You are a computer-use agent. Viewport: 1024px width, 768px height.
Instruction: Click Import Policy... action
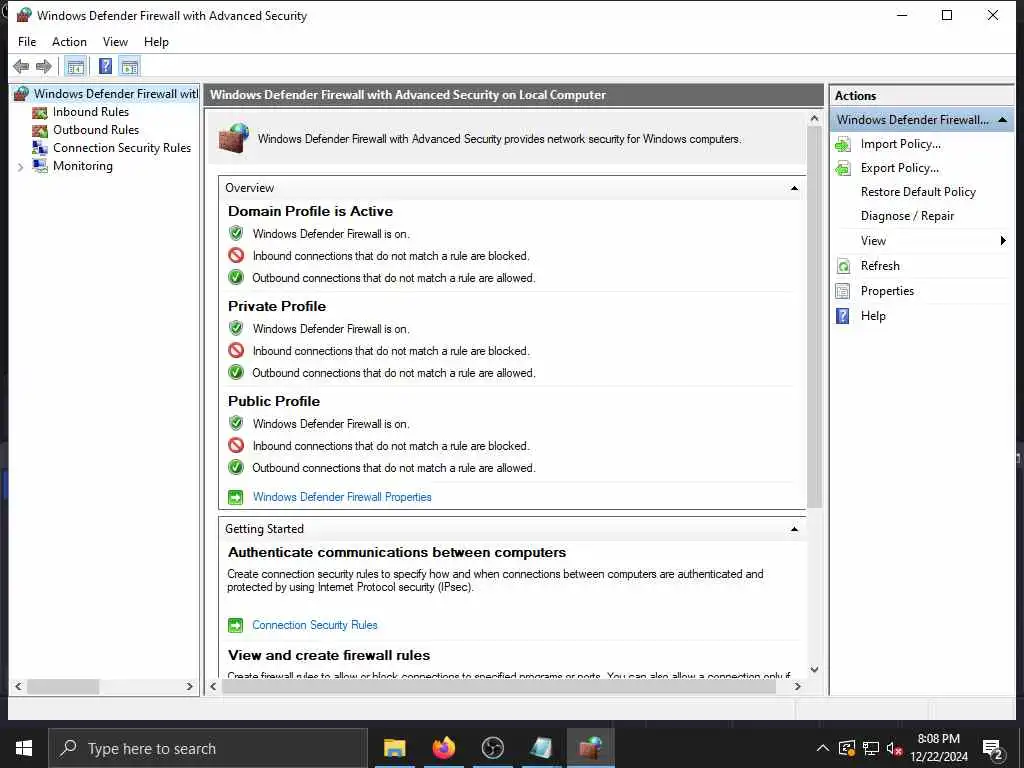(901, 144)
